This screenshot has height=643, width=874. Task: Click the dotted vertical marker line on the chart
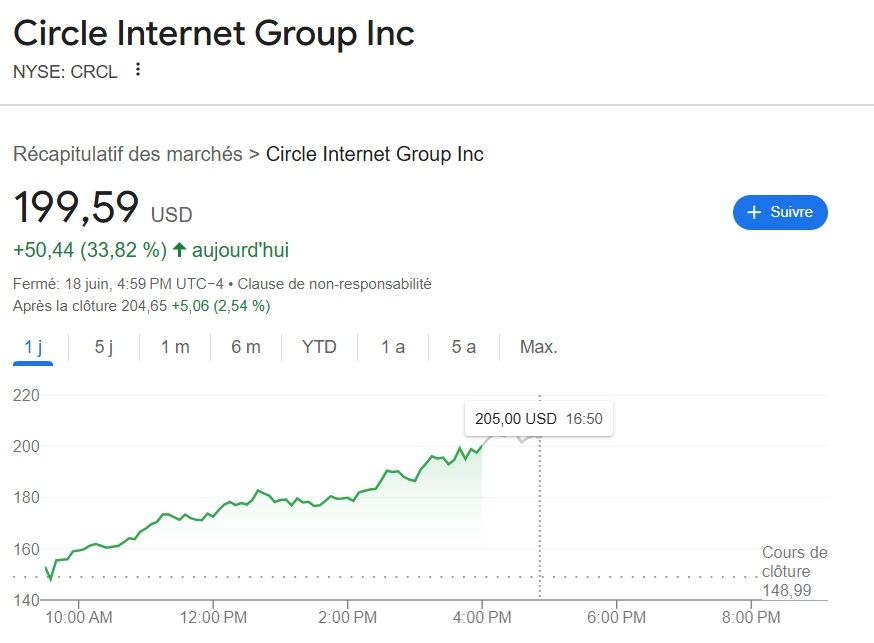click(540, 520)
